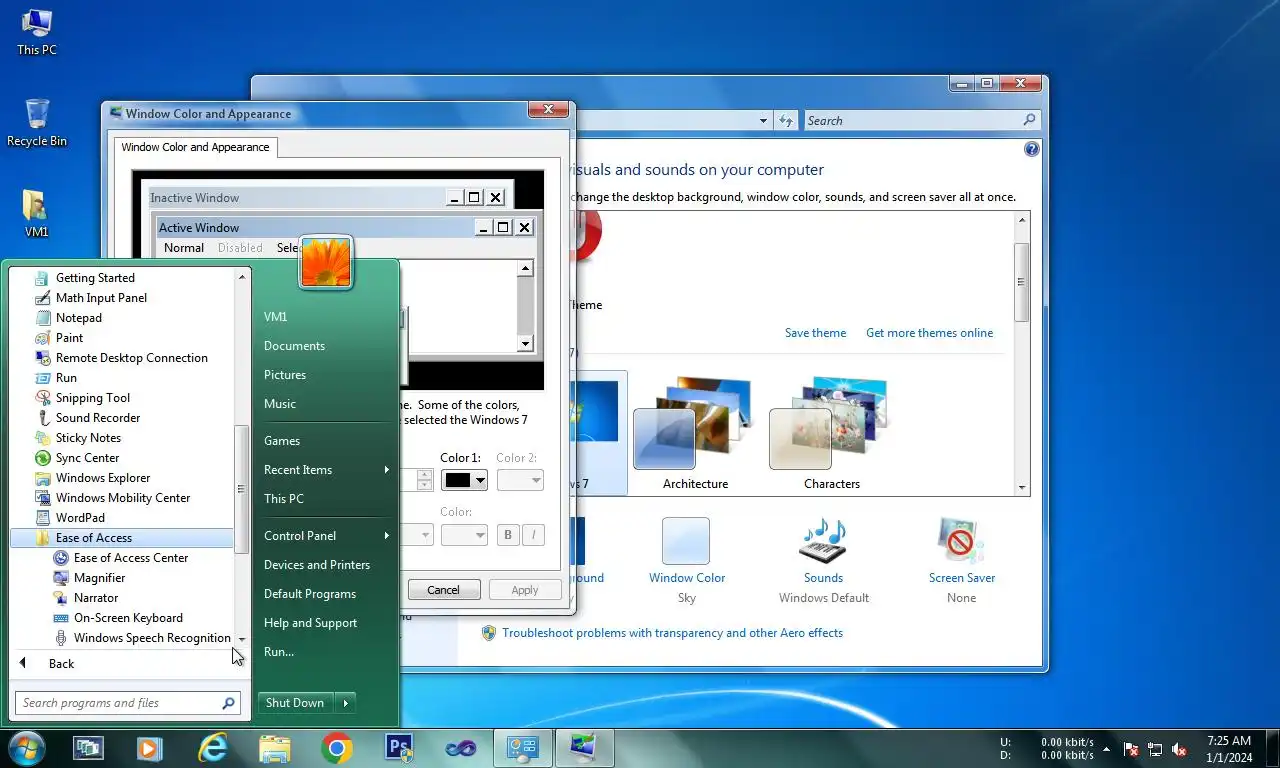Click the Personalization window Search field

[x=922, y=121]
